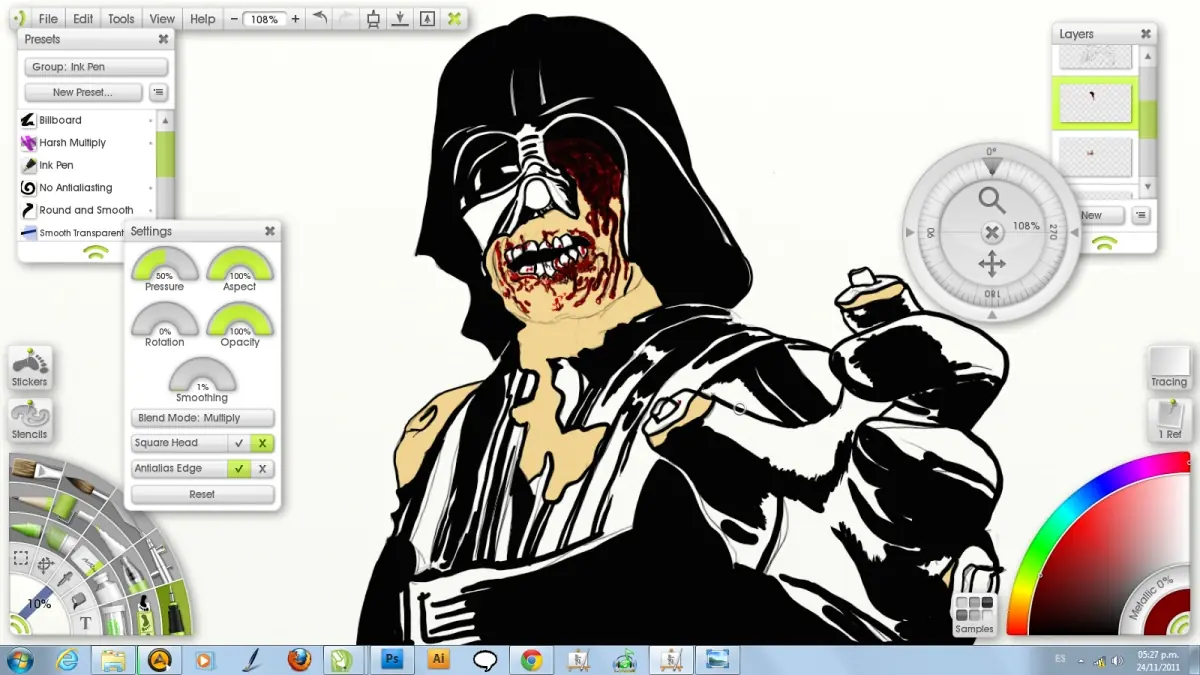Select the Transform tool
The image size is (1200, 675).
point(46,565)
